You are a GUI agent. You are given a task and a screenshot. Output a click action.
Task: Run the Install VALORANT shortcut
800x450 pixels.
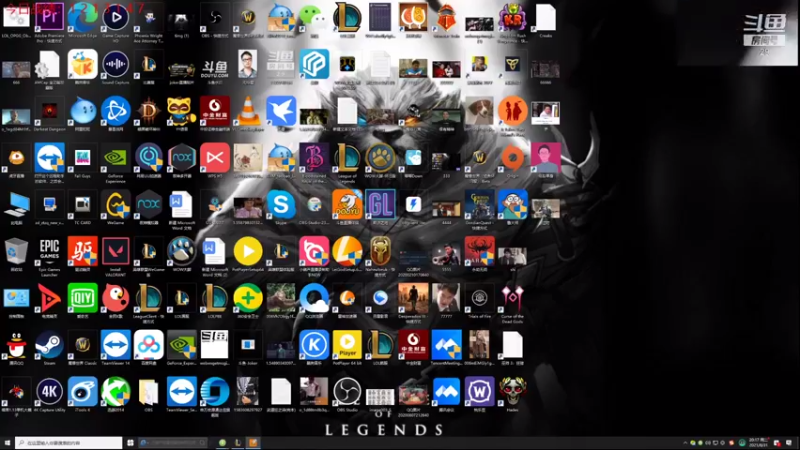pyautogui.click(x=116, y=251)
